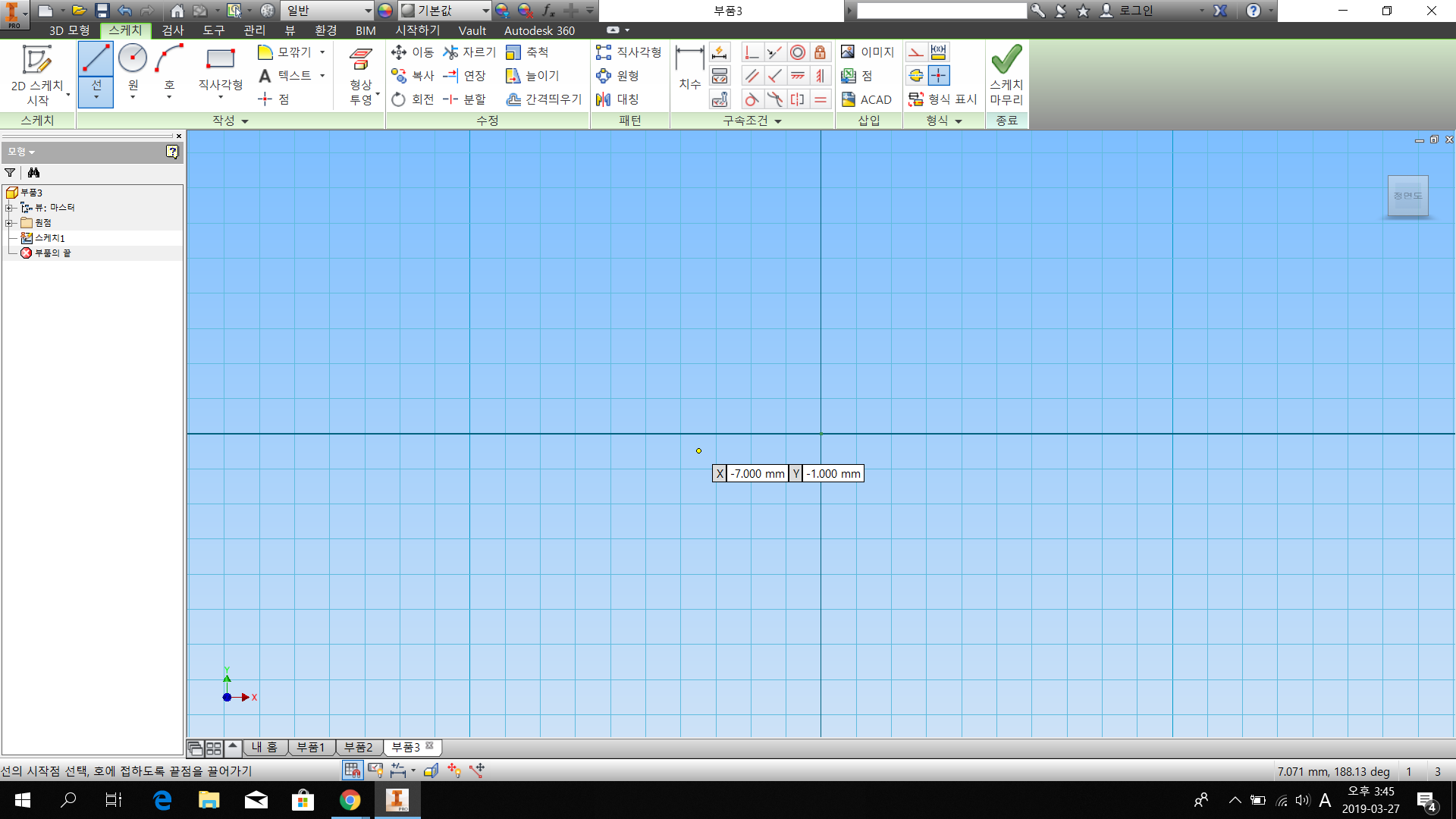This screenshot has height=819, width=1456.
Task: Click the X coordinate input field
Action: pos(757,474)
